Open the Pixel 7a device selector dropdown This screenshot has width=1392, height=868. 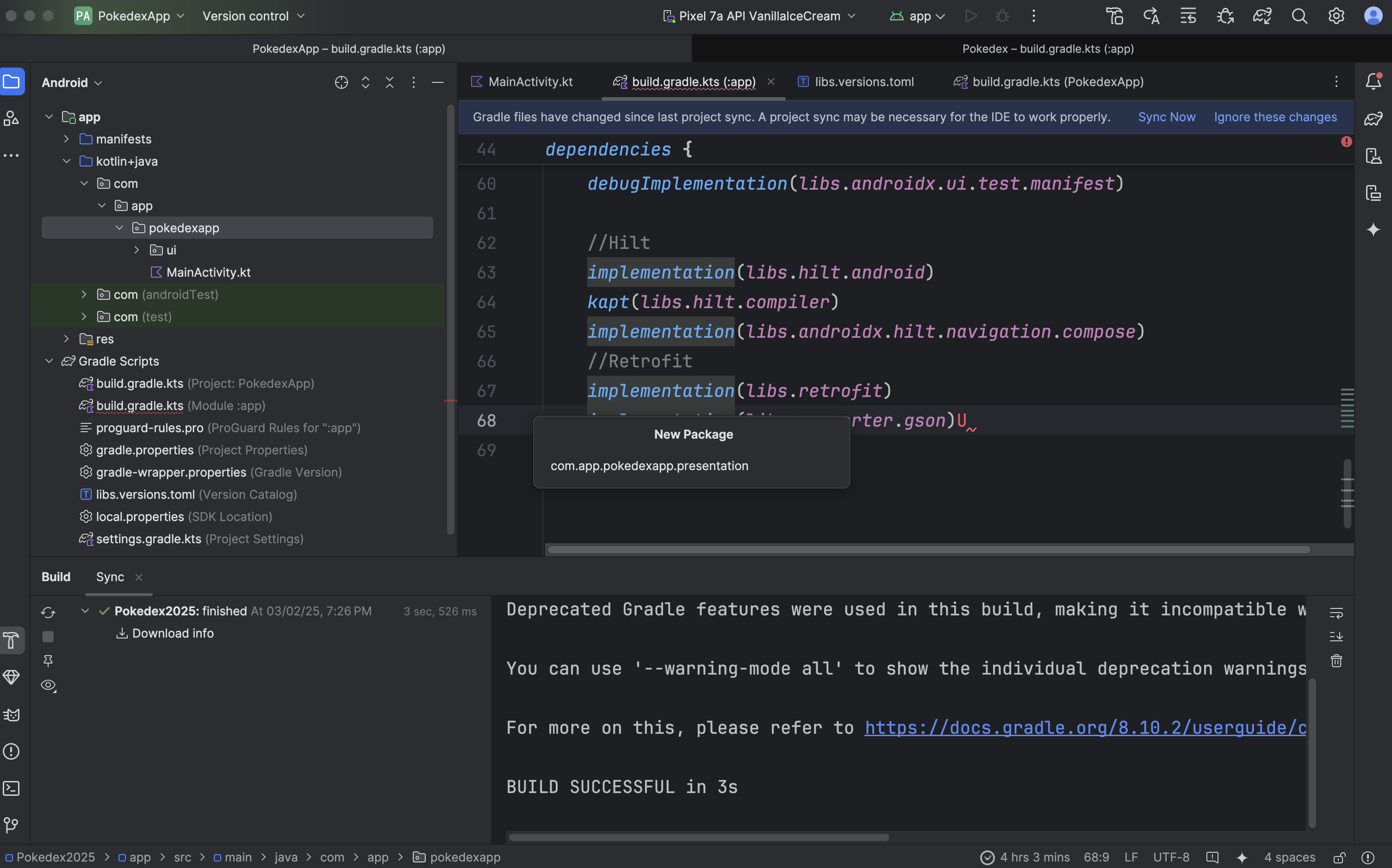(x=759, y=16)
